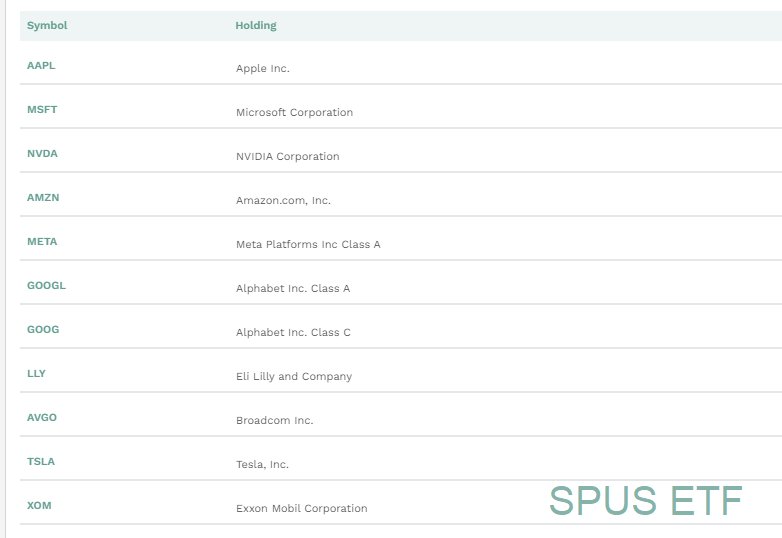Select Alphabet Inc. Class C text
Image resolution: width=782 pixels, height=538 pixels.
tap(293, 332)
